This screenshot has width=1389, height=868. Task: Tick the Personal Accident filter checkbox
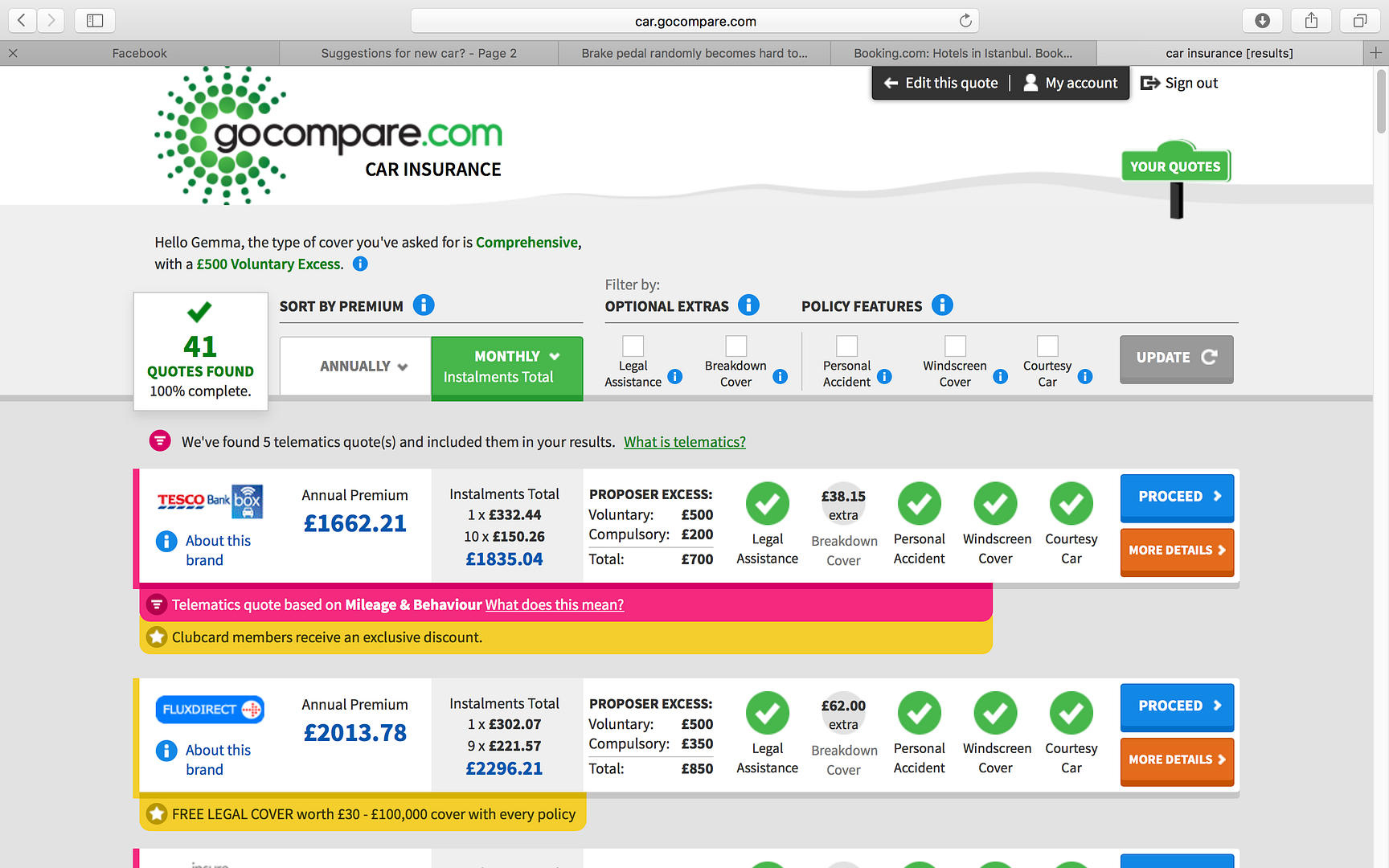[847, 346]
